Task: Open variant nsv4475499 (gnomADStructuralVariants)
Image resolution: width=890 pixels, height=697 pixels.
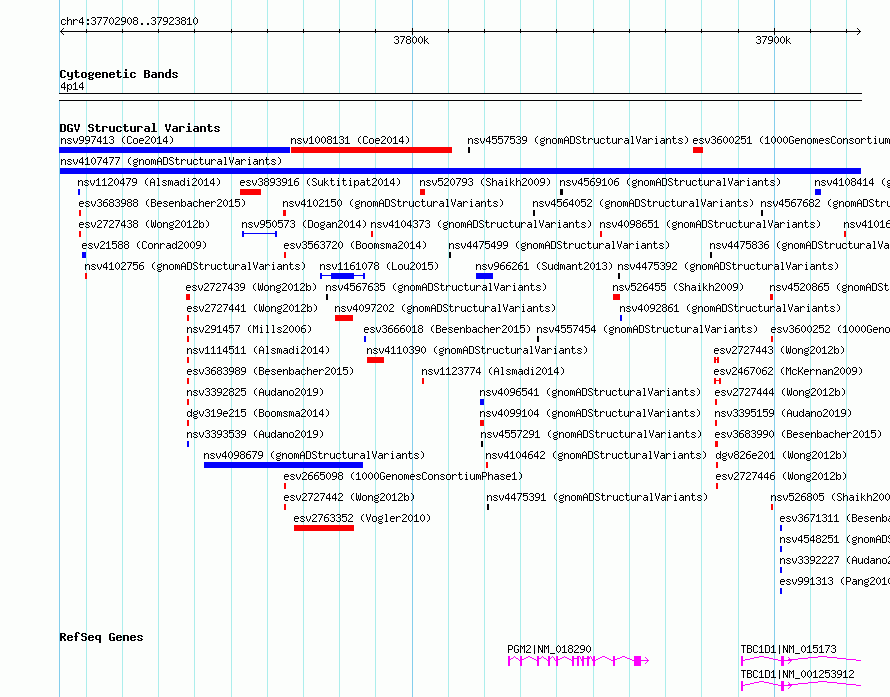Action: coord(559,245)
